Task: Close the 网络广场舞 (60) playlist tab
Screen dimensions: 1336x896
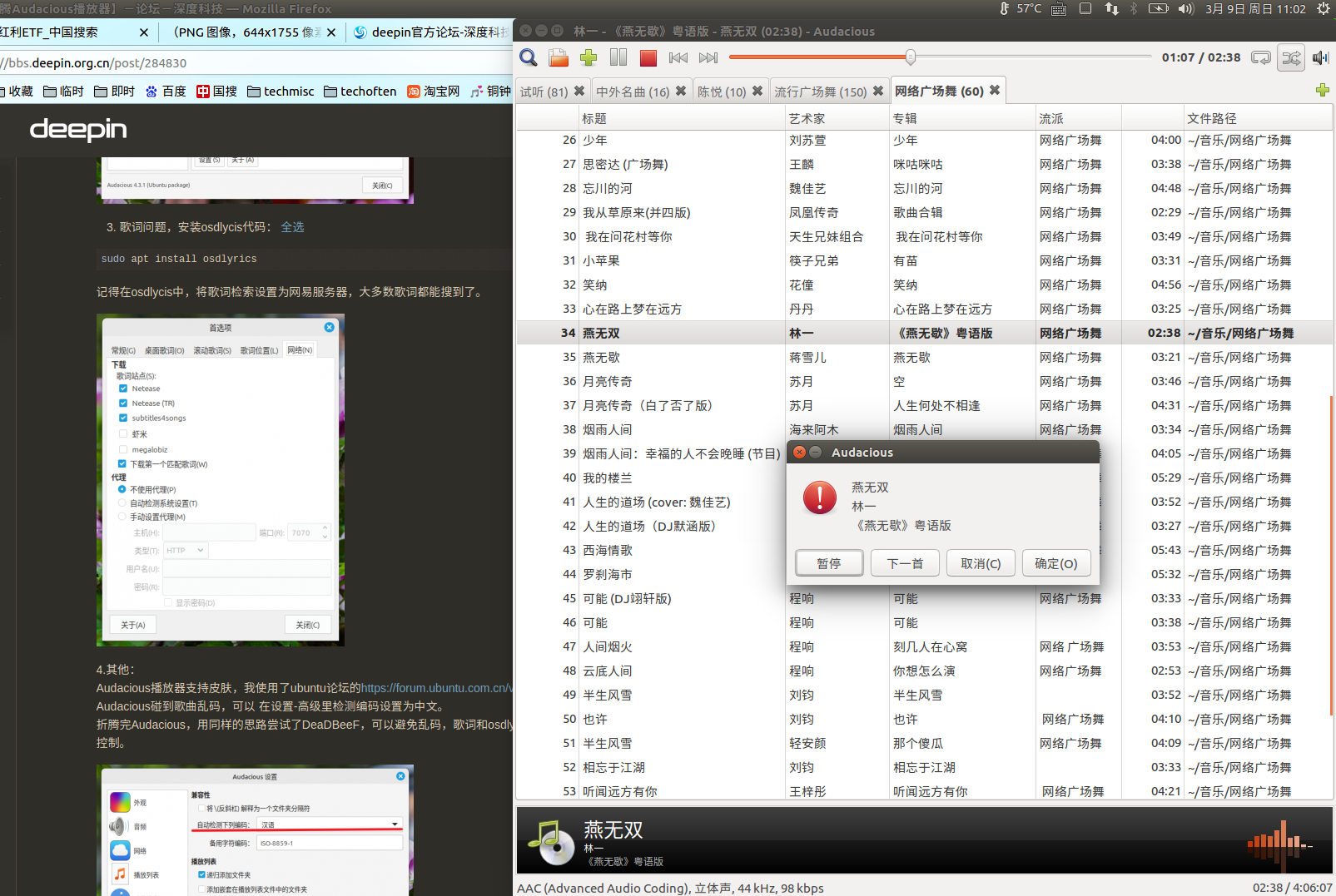Action: coord(995,90)
